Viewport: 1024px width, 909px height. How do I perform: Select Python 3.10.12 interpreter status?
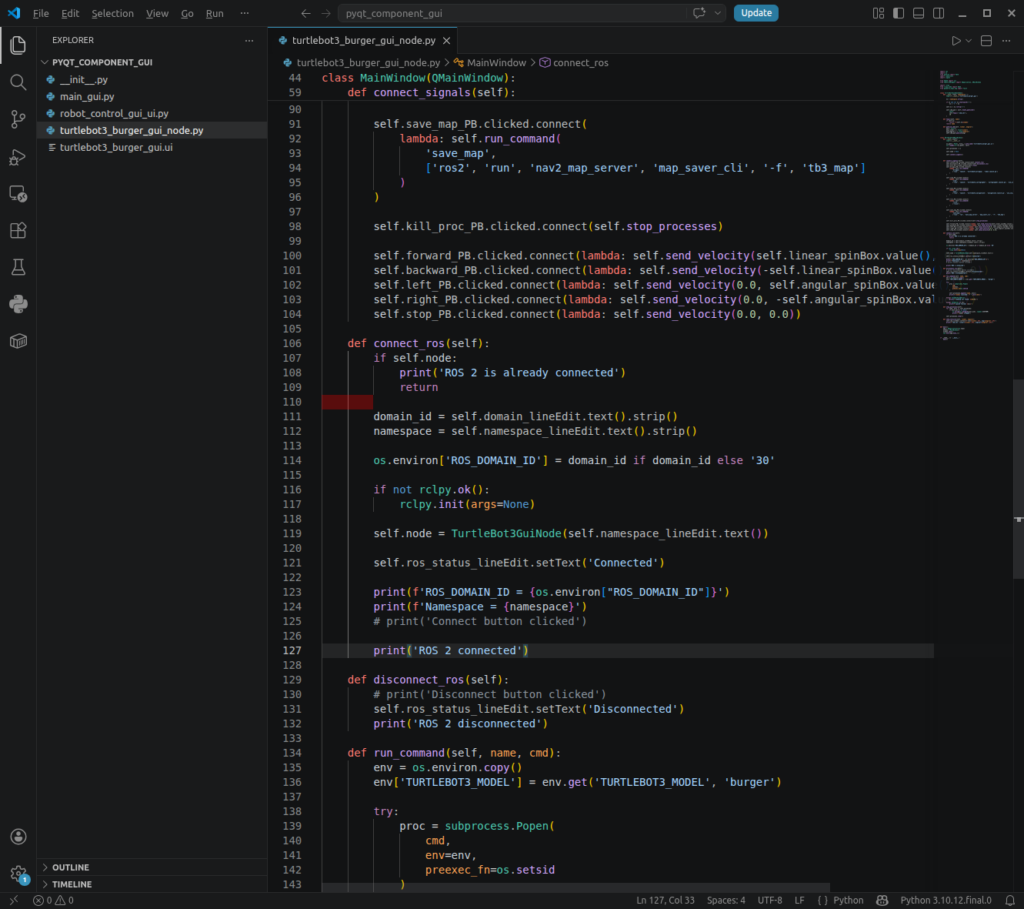[946, 901]
